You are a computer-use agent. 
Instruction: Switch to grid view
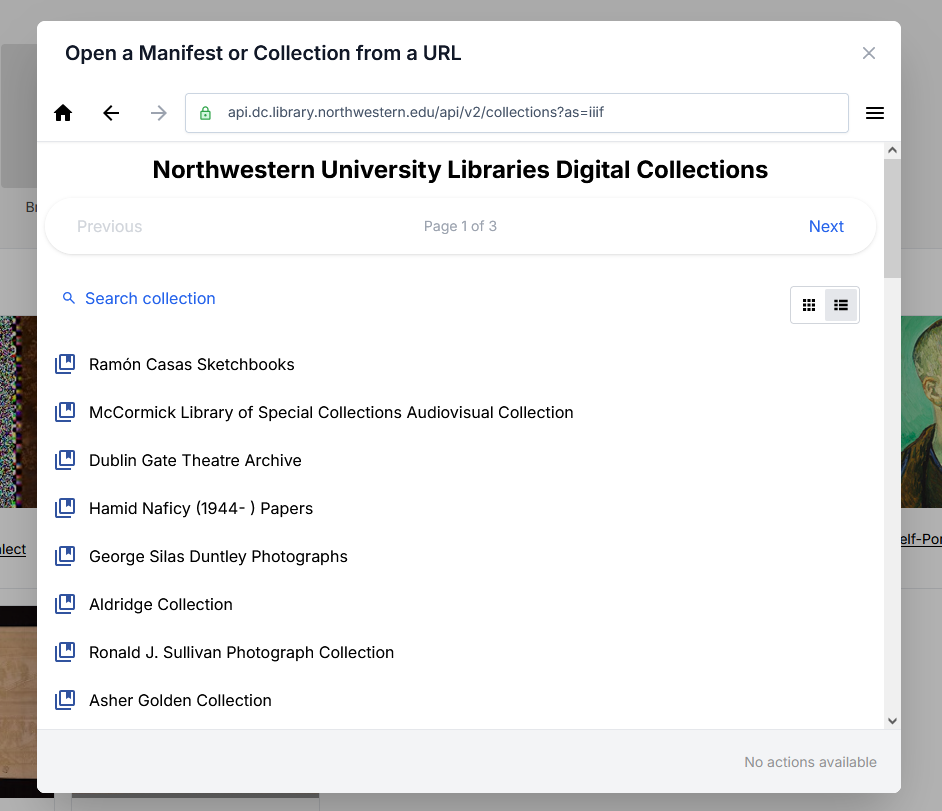coord(808,304)
